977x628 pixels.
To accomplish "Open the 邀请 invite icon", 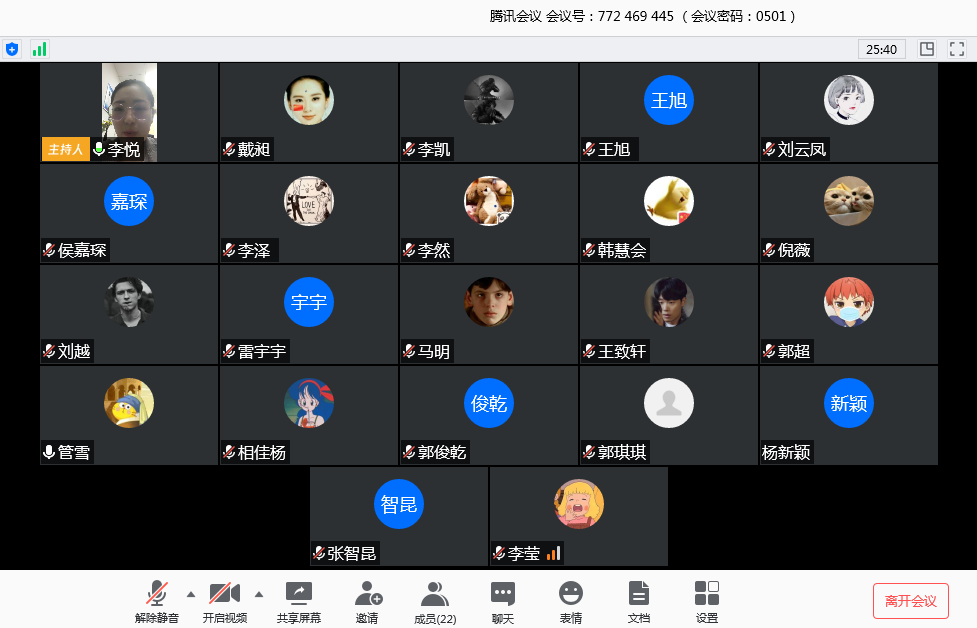I will [x=368, y=594].
